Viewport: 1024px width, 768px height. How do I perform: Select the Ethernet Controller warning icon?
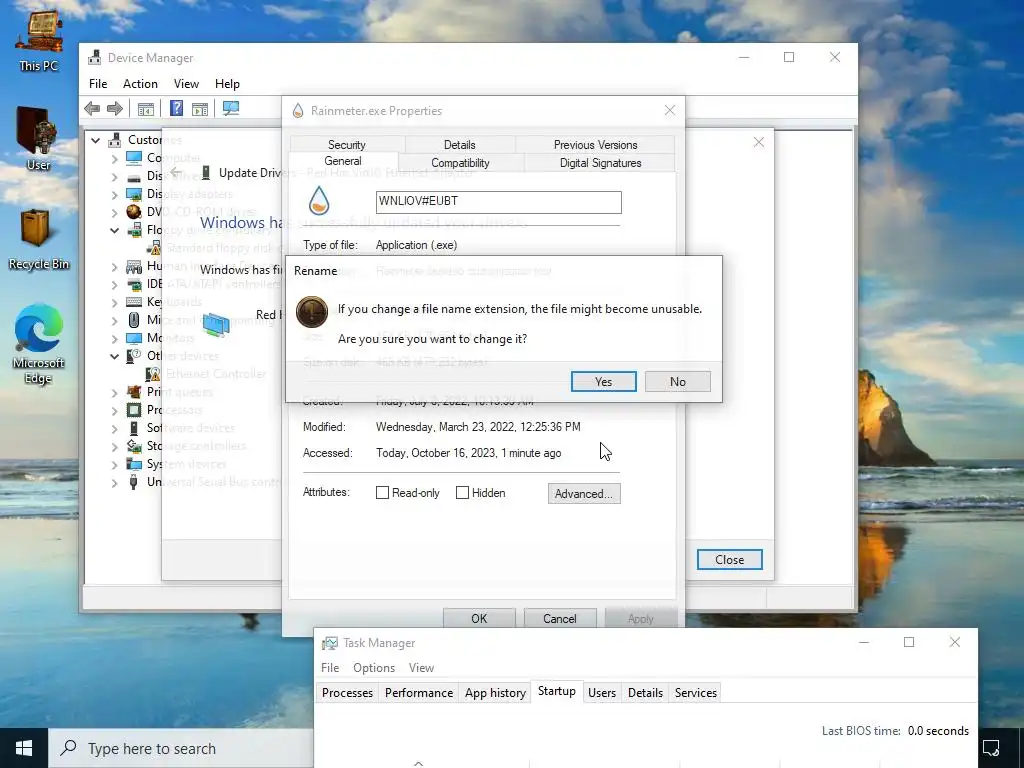153,374
